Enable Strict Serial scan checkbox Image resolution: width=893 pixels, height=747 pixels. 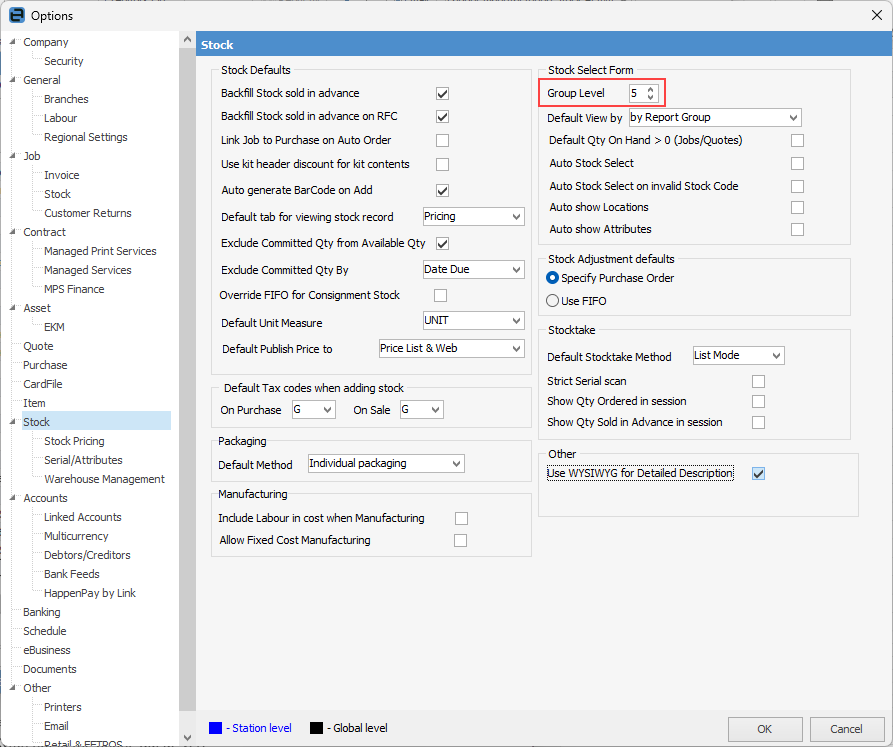click(x=758, y=381)
